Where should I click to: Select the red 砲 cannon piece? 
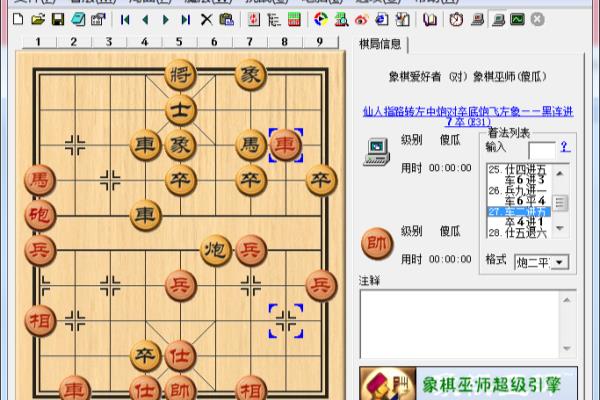point(39,216)
